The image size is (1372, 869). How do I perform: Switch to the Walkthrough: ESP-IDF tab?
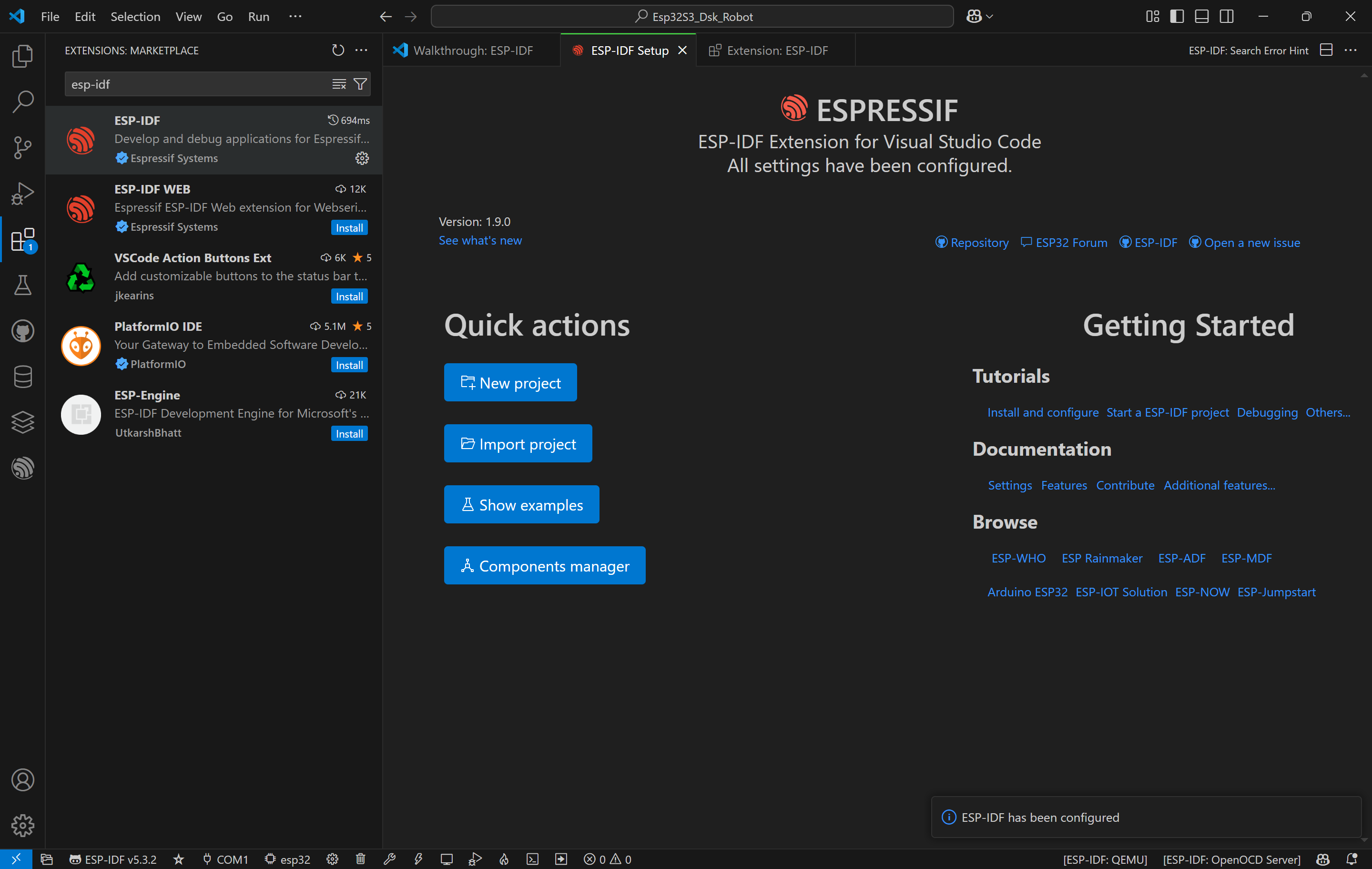[472, 50]
